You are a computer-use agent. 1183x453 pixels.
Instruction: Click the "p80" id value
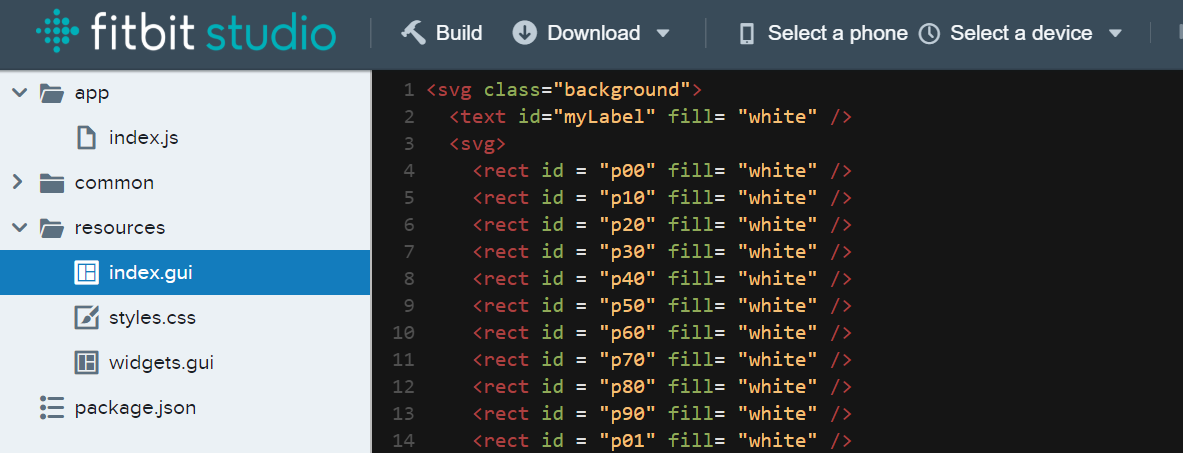628,387
